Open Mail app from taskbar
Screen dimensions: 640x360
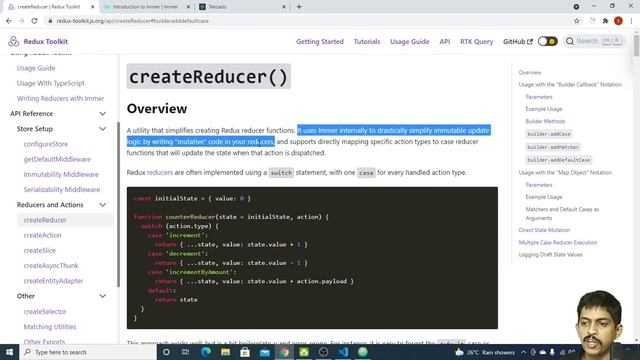[x=264, y=352]
